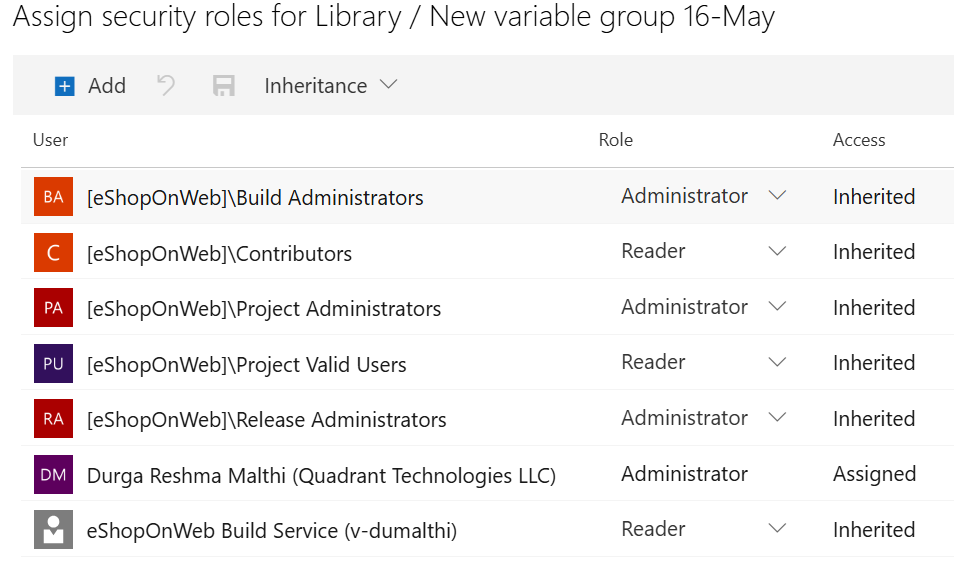Click the RA avatar for Release Administrators
This screenshot has height=567, width=954.
tap(53, 419)
